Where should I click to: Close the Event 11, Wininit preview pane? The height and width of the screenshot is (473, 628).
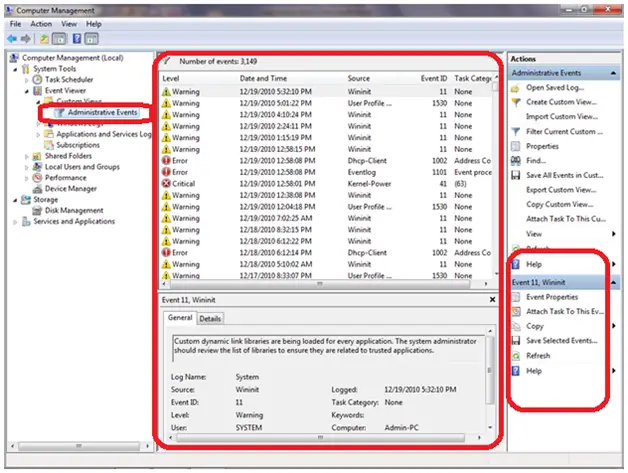point(493,300)
